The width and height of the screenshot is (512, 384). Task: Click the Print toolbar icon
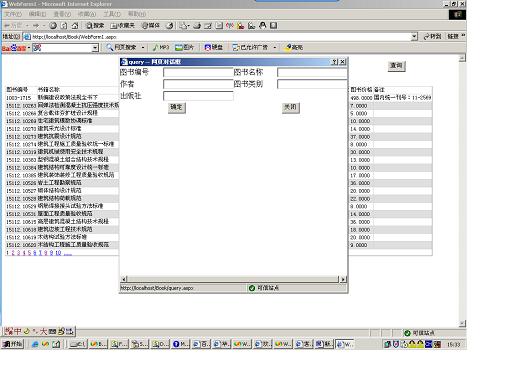[197, 26]
